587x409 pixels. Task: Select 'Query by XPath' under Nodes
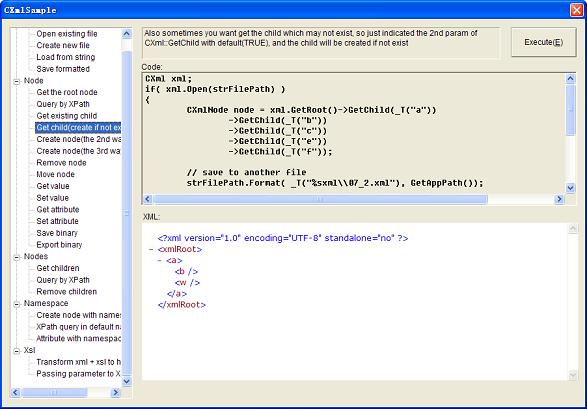pos(63,280)
